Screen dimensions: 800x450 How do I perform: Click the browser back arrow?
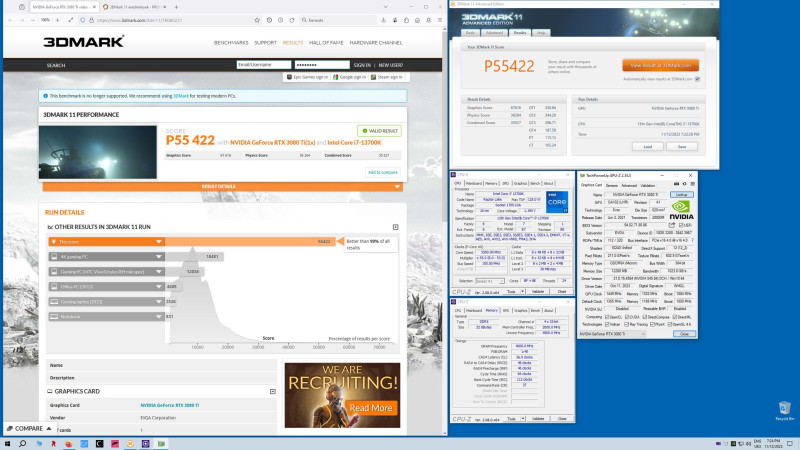click(11, 20)
